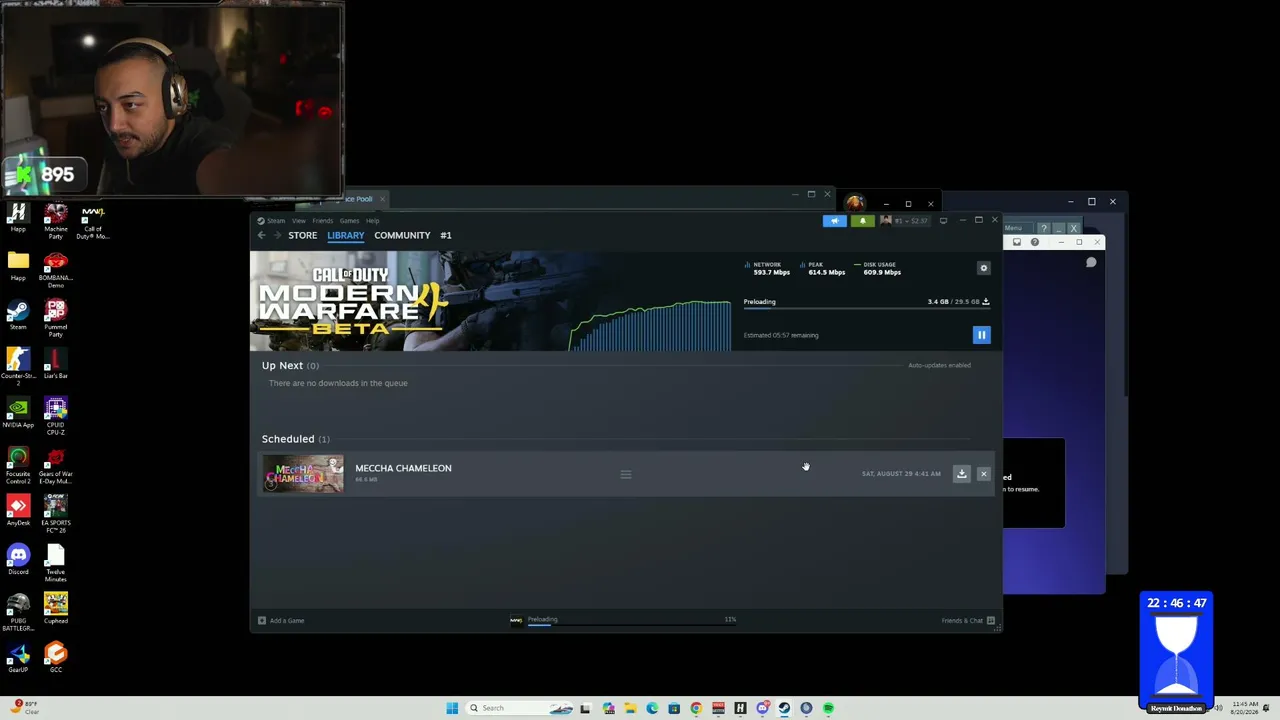
Task: Click the Meccha Chameleon reorder handle
Action: point(626,474)
